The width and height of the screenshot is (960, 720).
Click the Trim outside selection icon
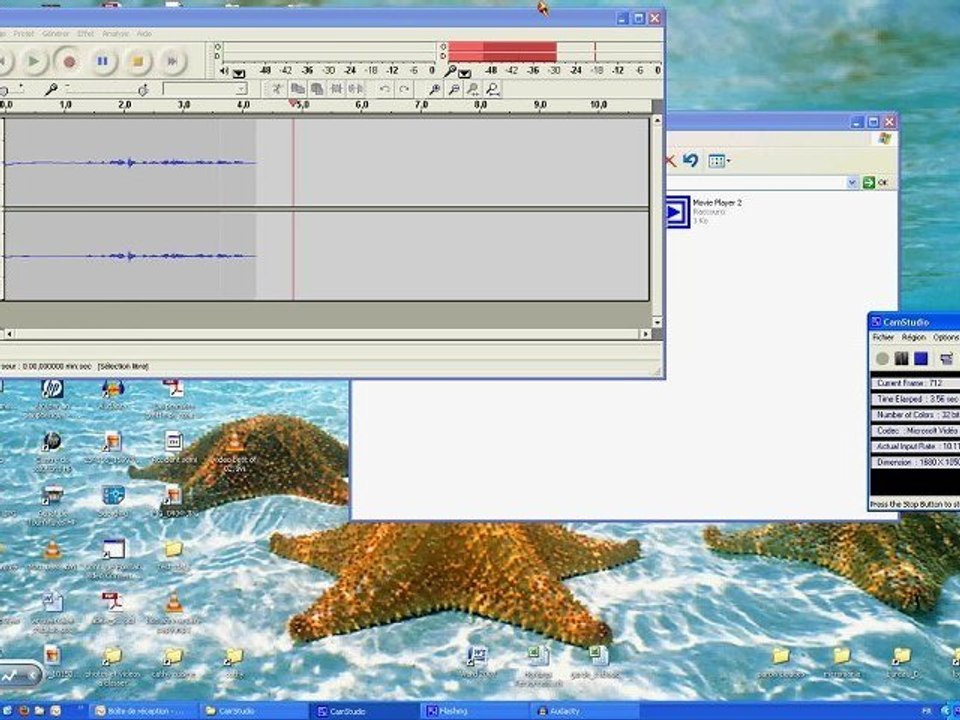(x=336, y=89)
